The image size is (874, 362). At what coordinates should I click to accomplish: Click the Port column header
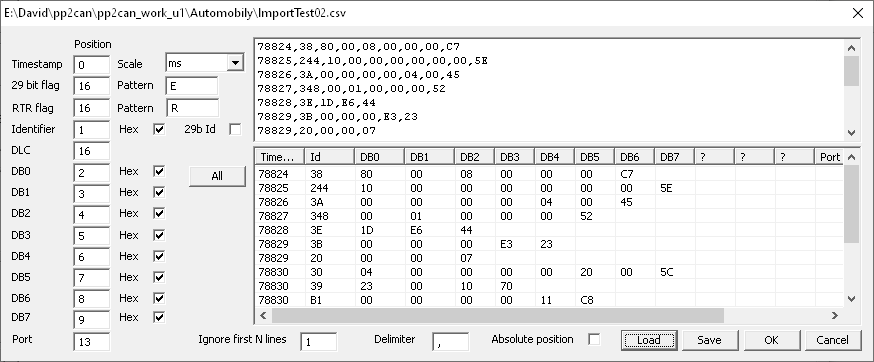point(829,157)
